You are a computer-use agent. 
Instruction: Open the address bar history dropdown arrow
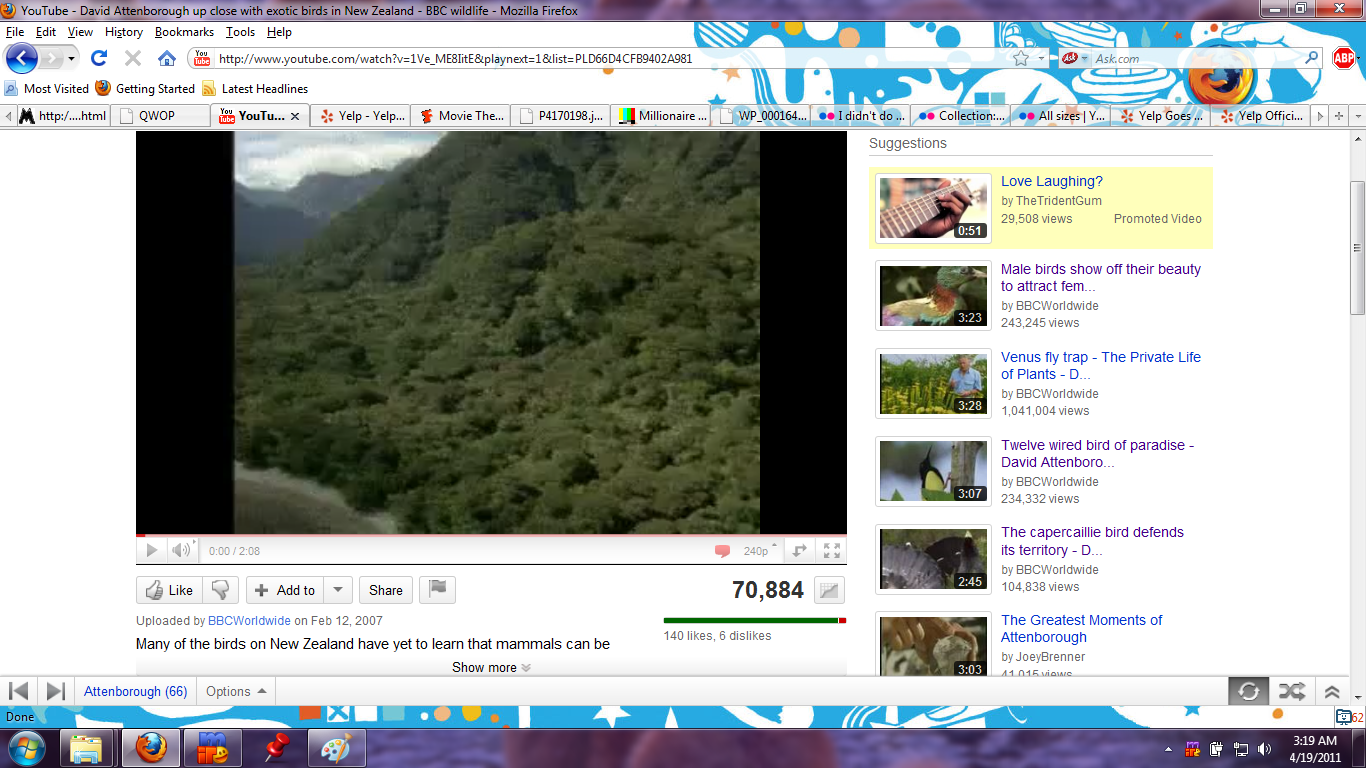pos(1041,59)
